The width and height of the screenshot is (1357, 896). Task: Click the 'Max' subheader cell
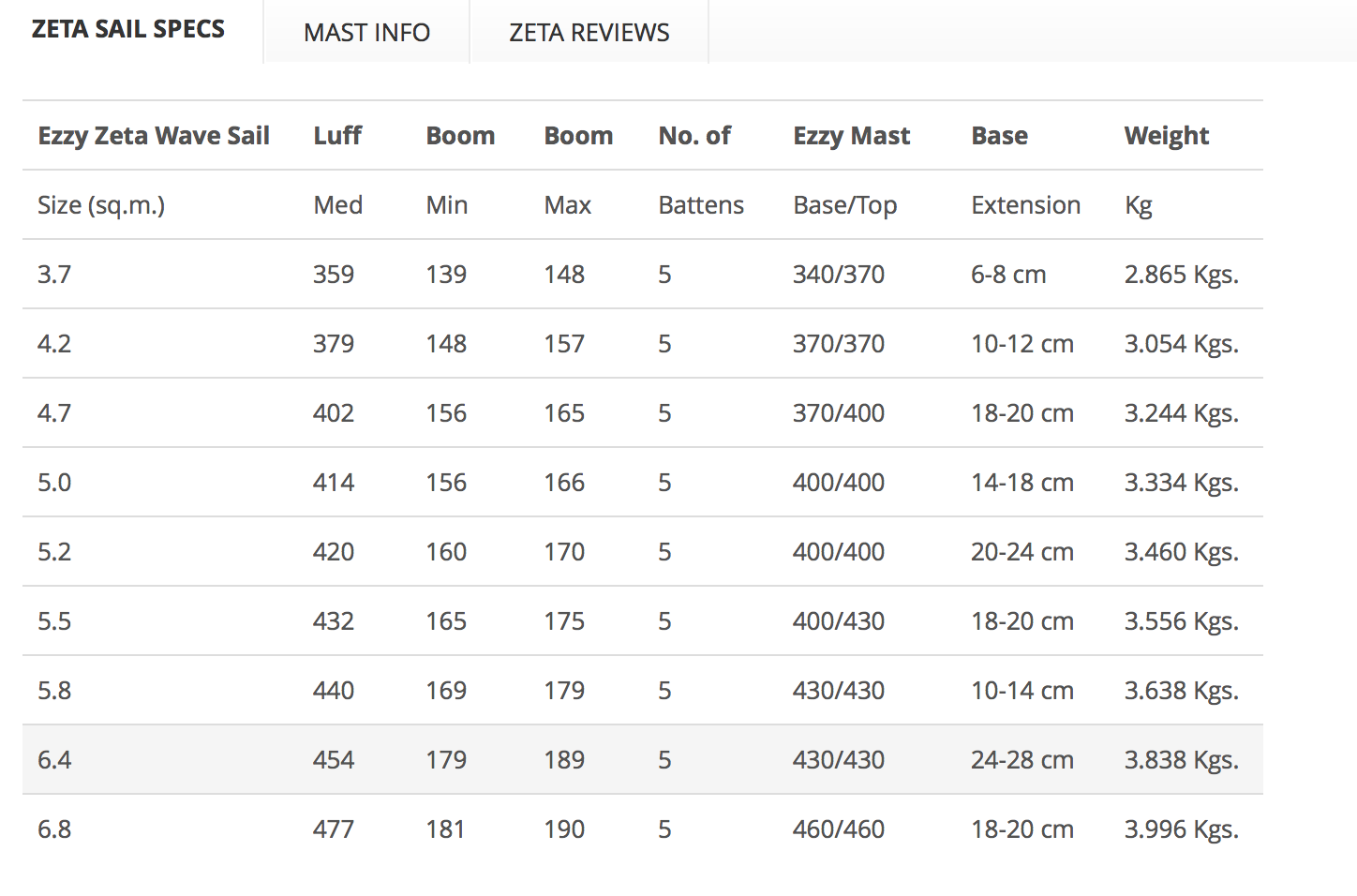pos(567,205)
